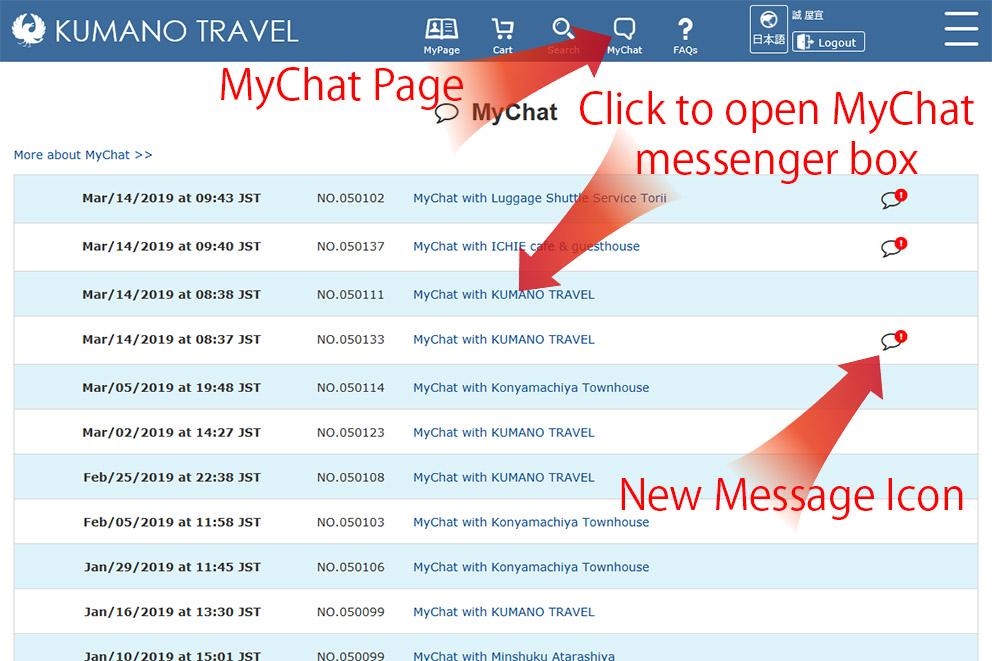Open MyChat with Luggage Shuttle Service Torii
The image size is (992, 661).
[x=540, y=198]
